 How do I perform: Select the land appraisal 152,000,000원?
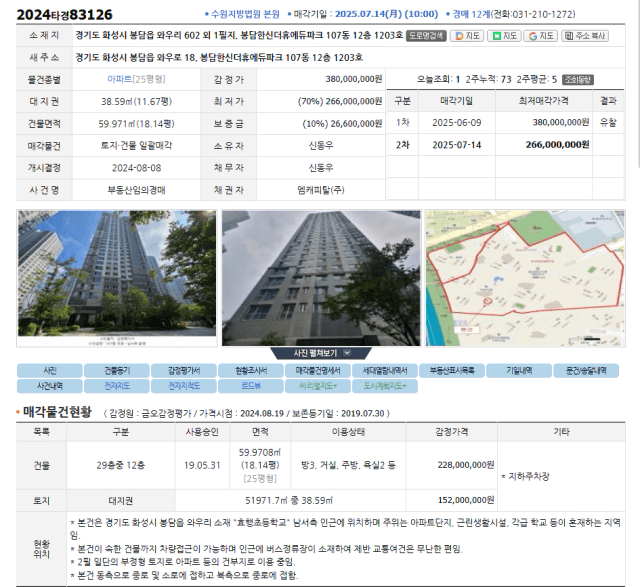pyautogui.click(x=466, y=500)
